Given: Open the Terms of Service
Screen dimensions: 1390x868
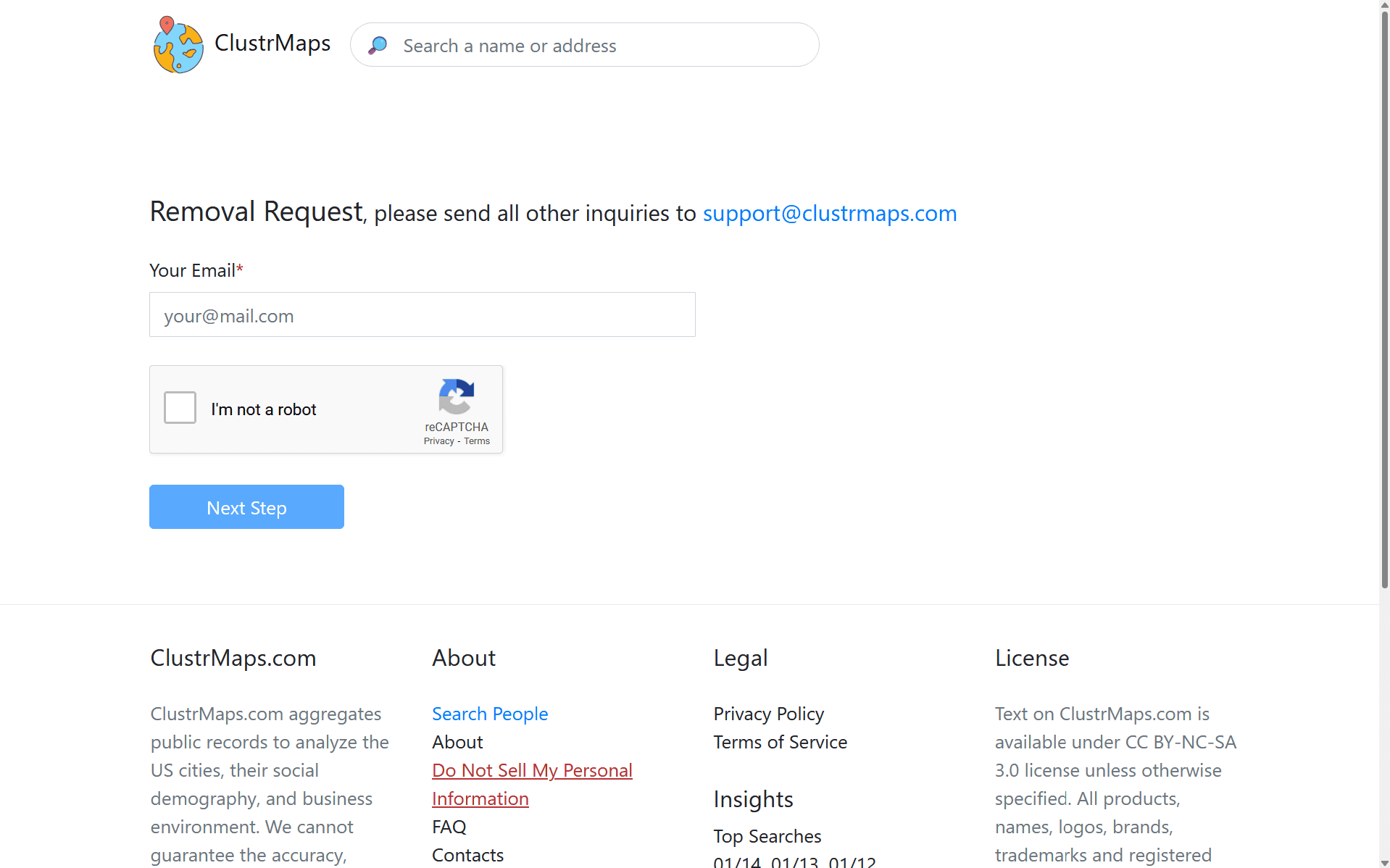Looking at the screenshot, I should (780, 742).
